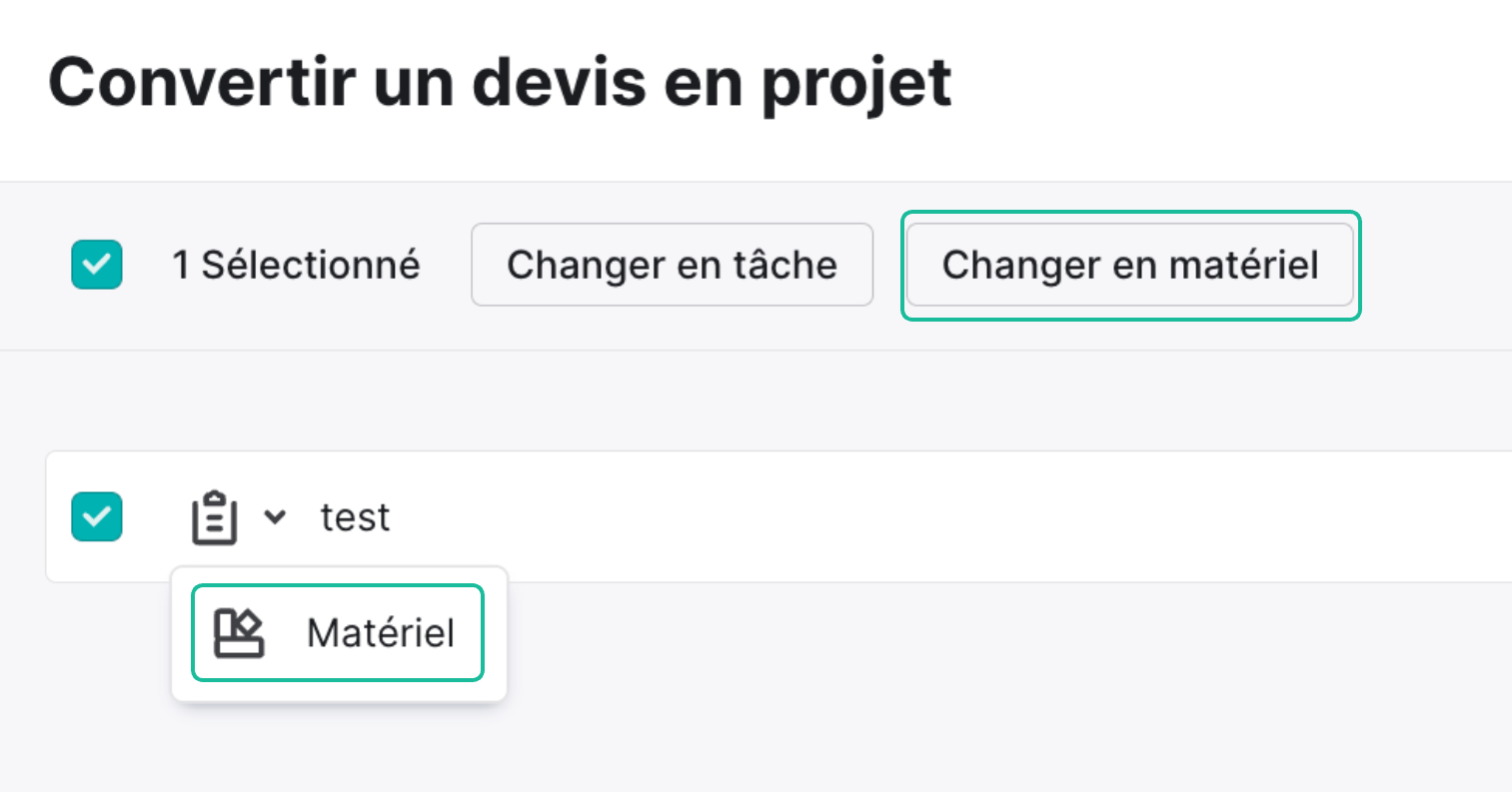Screen dimensions: 1512x792
Task: Click the white checkmark in the top checkbox
Action: tap(97, 265)
